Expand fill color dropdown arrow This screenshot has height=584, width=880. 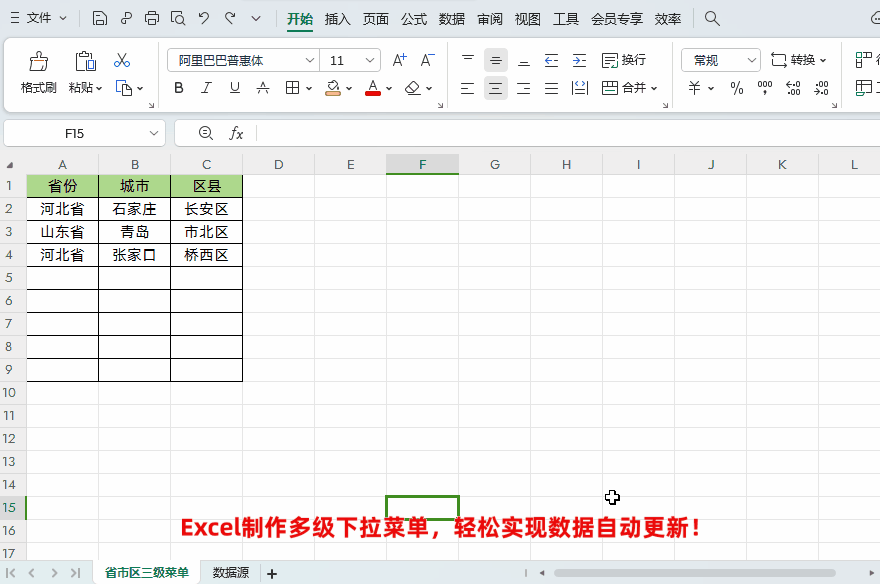(349, 88)
